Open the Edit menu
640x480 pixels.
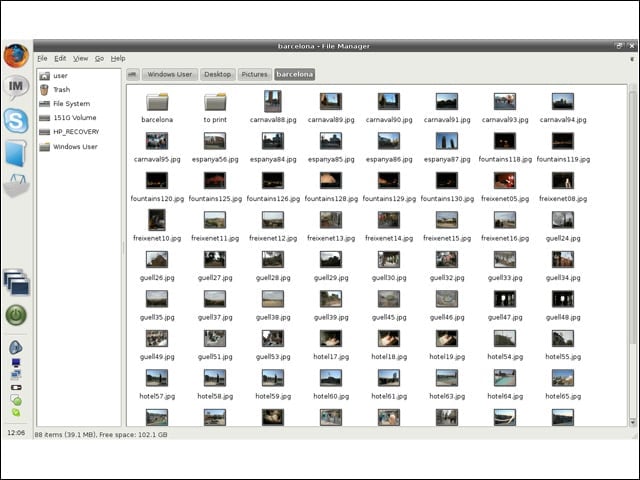pyautogui.click(x=60, y=58)
